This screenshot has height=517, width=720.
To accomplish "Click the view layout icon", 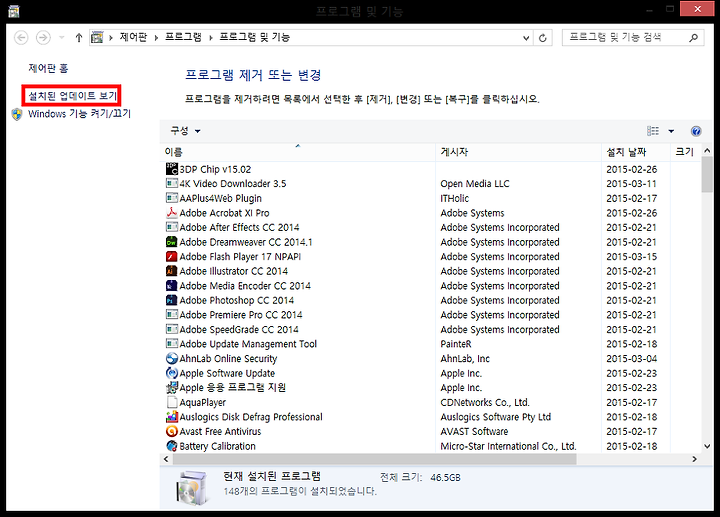I will [652, 131].
